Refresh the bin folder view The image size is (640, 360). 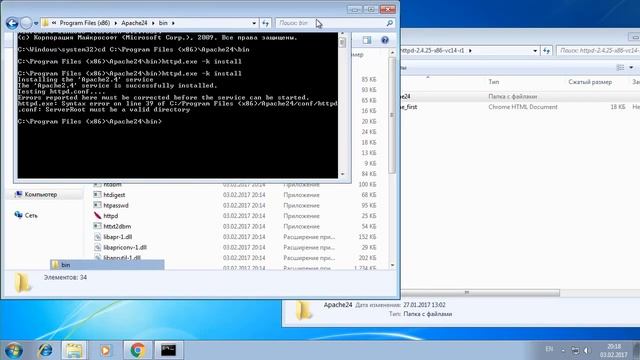[x=266, y=23]
